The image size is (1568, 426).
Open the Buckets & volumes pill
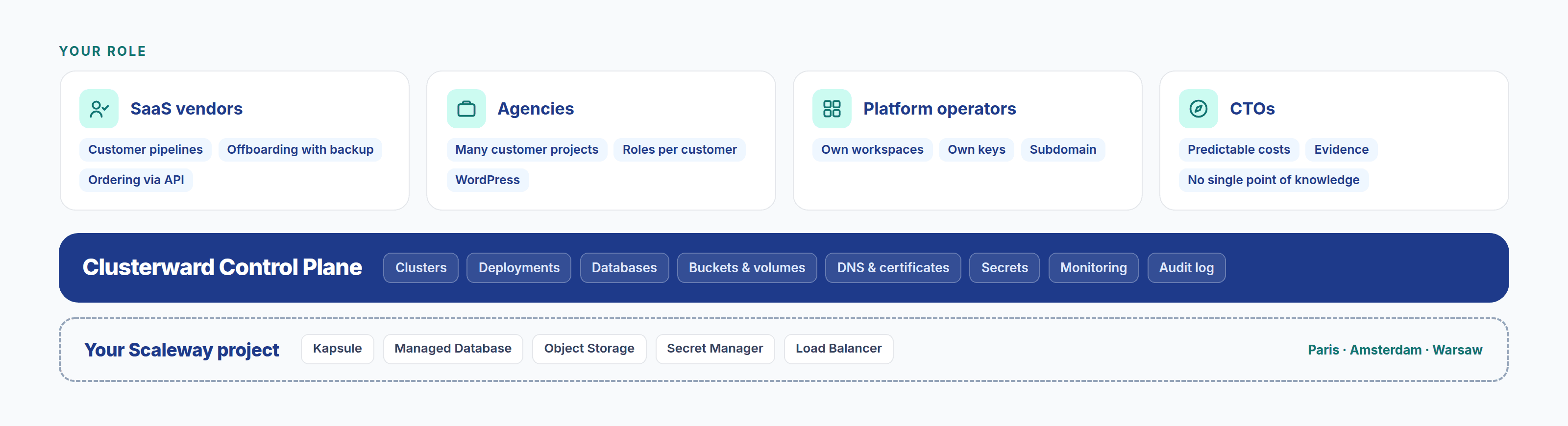tap(747, 268)
